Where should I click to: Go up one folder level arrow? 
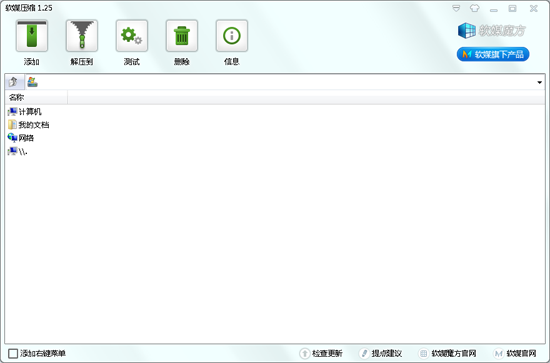14,82
